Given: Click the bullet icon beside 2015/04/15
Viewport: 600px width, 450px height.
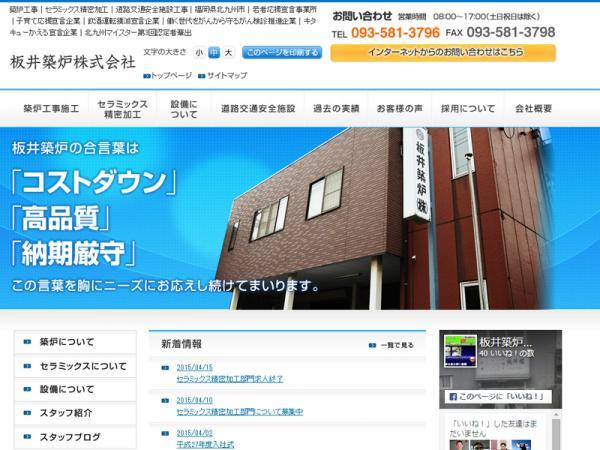Looking at the screenshot, I should pos(165,368).
